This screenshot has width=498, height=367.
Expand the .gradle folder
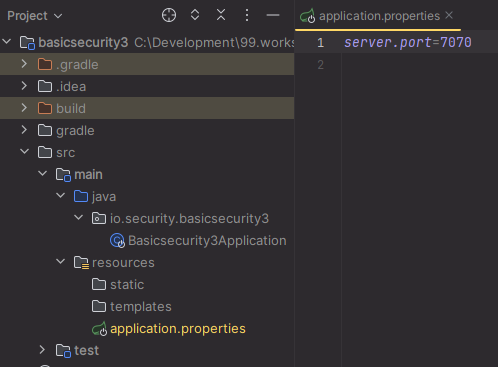click(24, 64)
